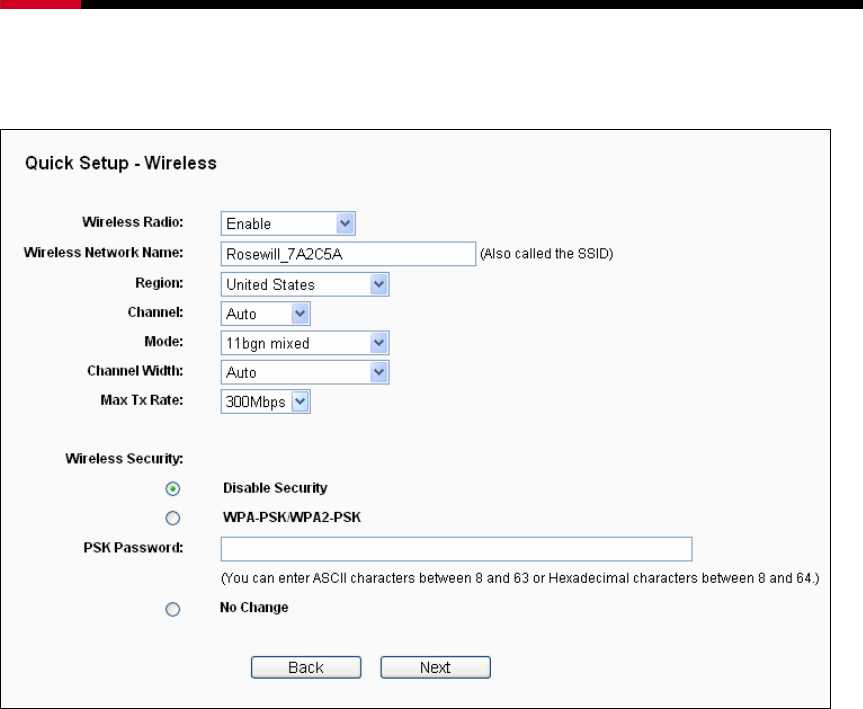863x709 pixels.
Task: Expand the Mode dropdown showing 11bgn mixed
Action: click(x=305, y=343)
